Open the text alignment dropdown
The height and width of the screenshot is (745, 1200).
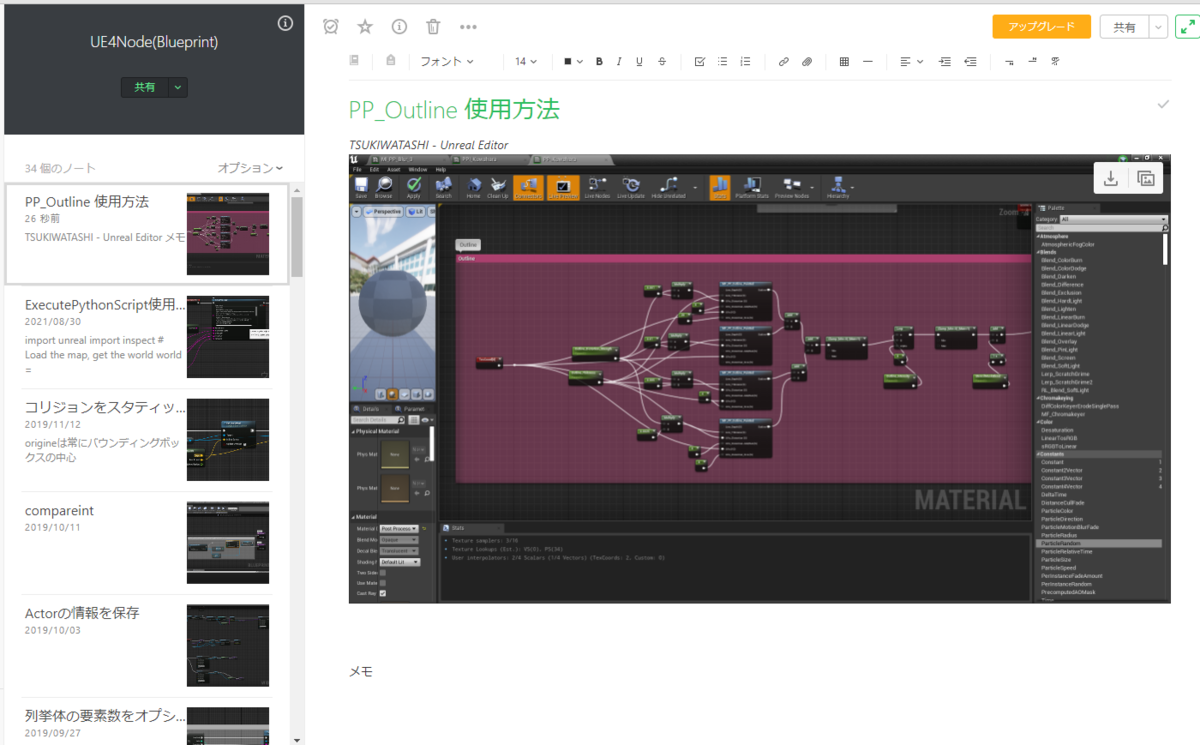[911, 62]
